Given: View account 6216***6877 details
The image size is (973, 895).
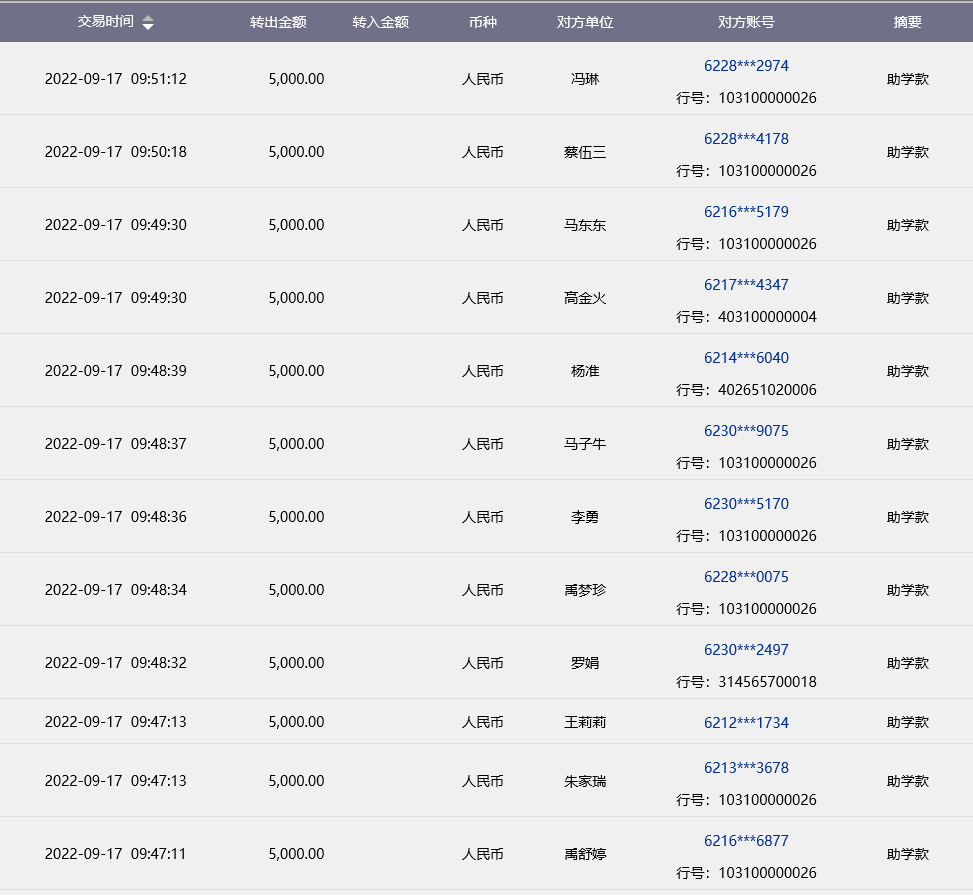Looking at the screenshot, I should tap(746, 841).
